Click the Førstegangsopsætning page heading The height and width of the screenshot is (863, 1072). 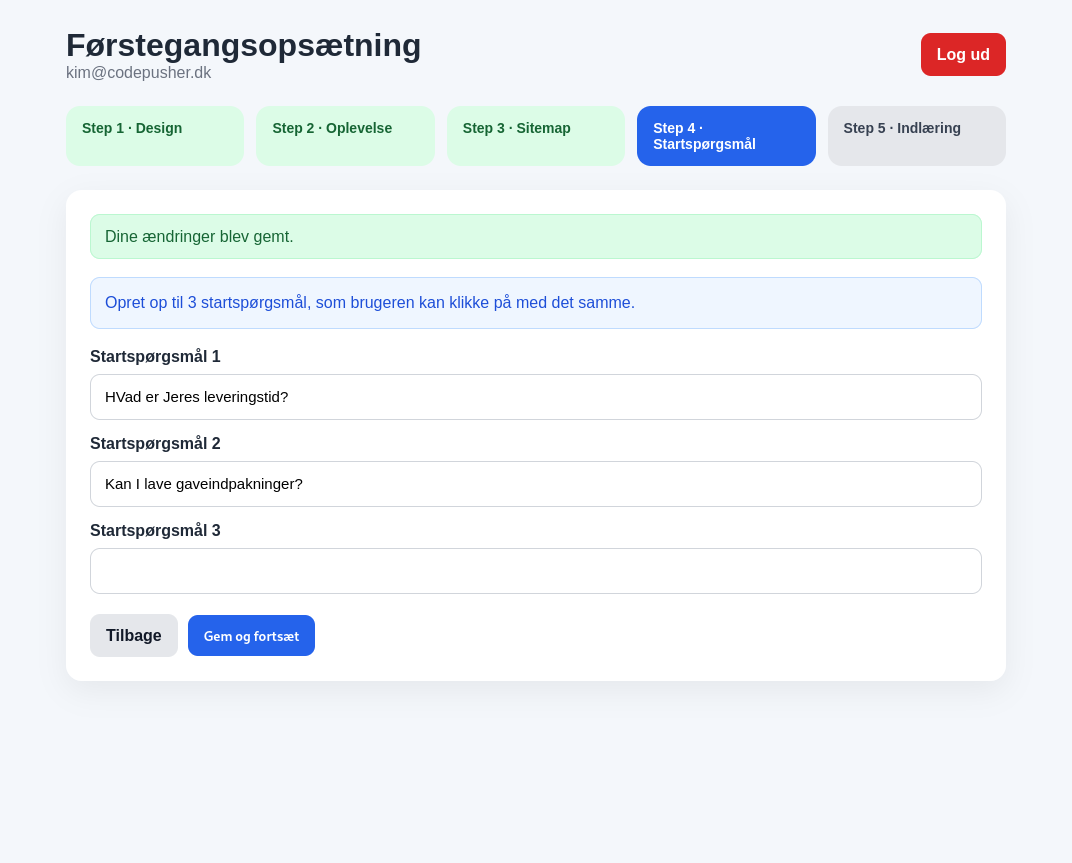pos(244,45)
